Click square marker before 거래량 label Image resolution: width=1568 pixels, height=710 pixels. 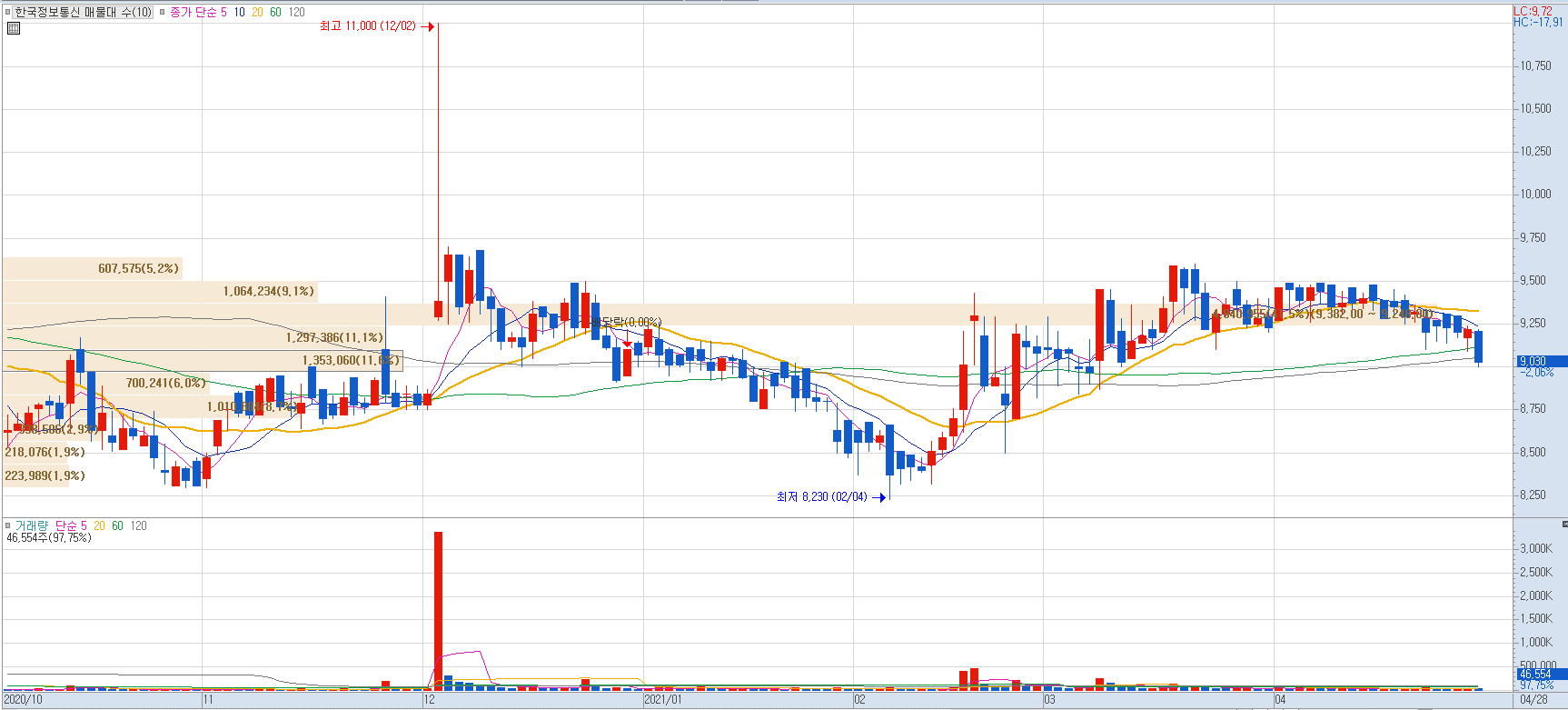pos(7,525)
